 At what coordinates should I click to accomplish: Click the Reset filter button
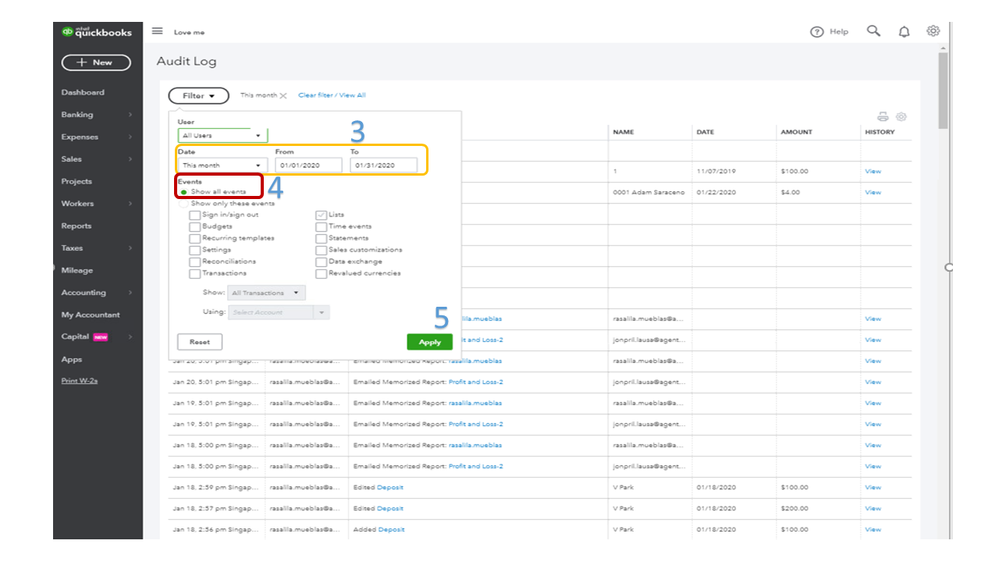pos(199,342)
